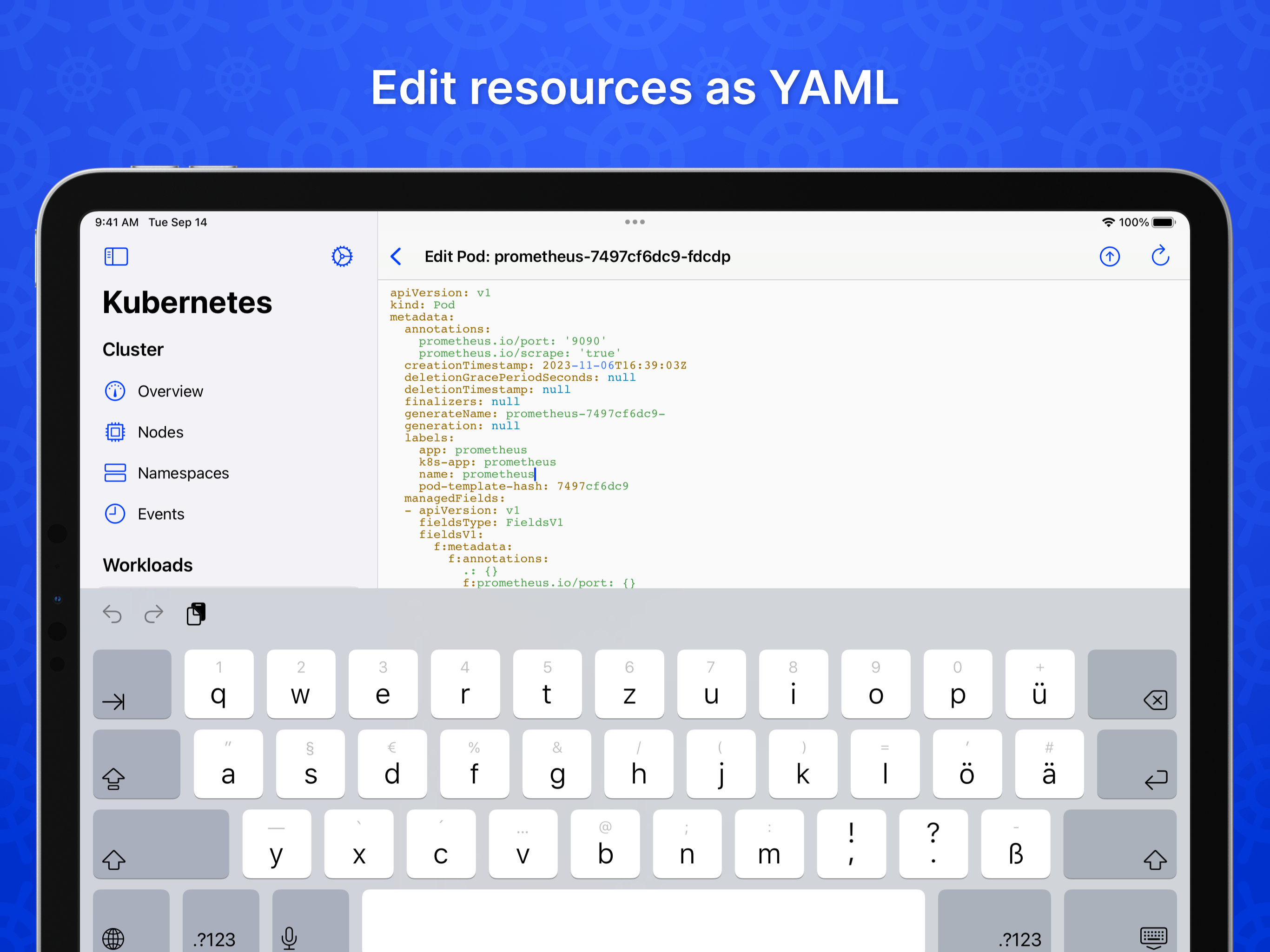Click the 'finalizers: null' line
Screen dimensions: 1270x952
462,401
